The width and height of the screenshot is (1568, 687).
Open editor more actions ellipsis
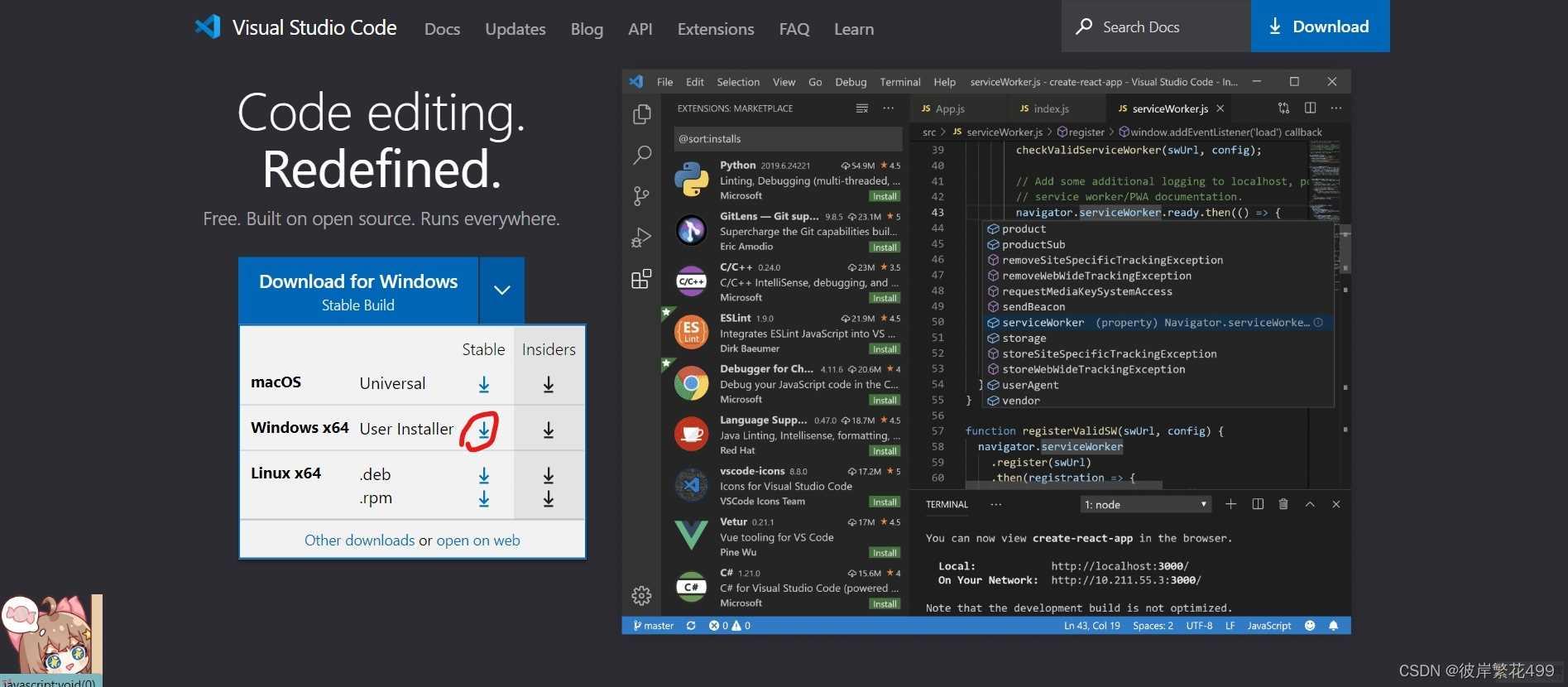[x=1336, y=108]
